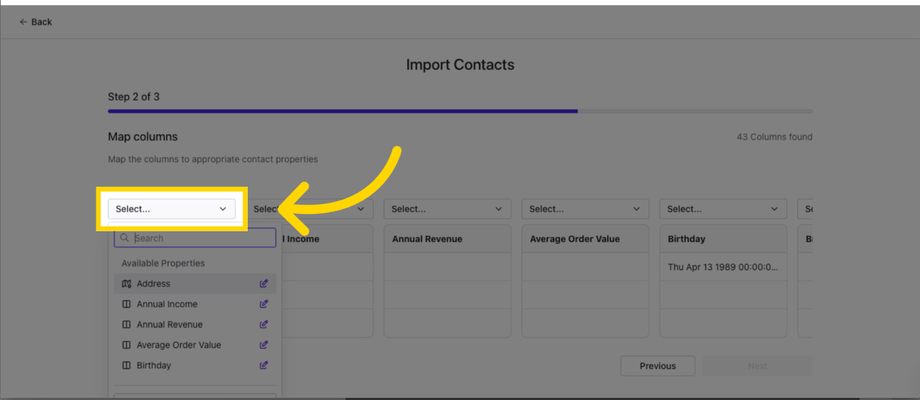This screenshot has height=400, width=920.
Task: Open the Select dropdown above Annual Revenue column
Action: (x=446, y=209)
